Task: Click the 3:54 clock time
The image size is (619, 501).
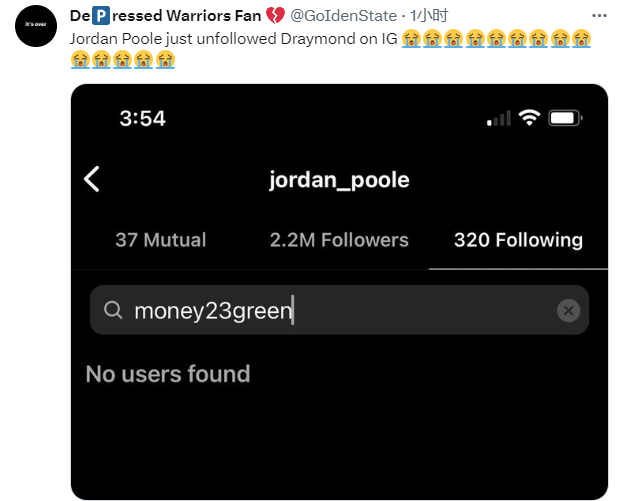Action: pos(142,118)
